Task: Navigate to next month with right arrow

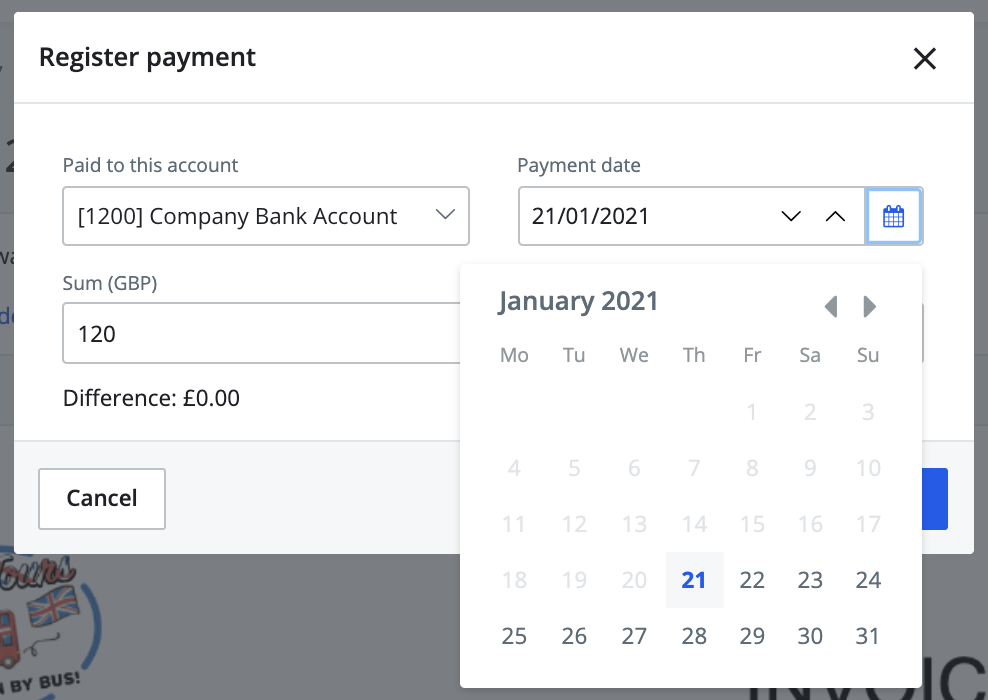Action: pyautogui.click(x=869, y=307)
